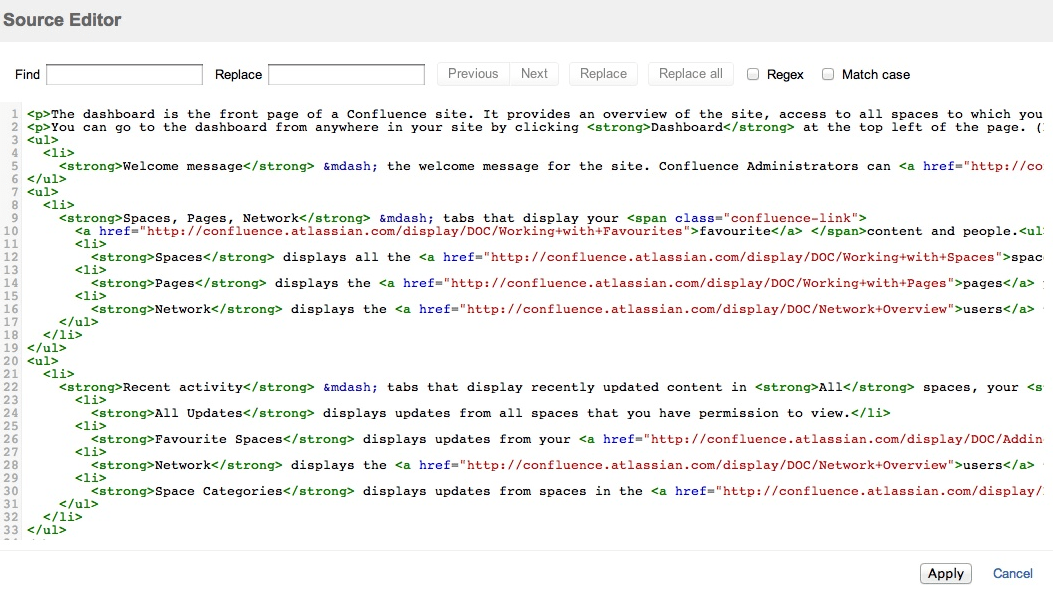Apply the source code changes

coord(945,573)
